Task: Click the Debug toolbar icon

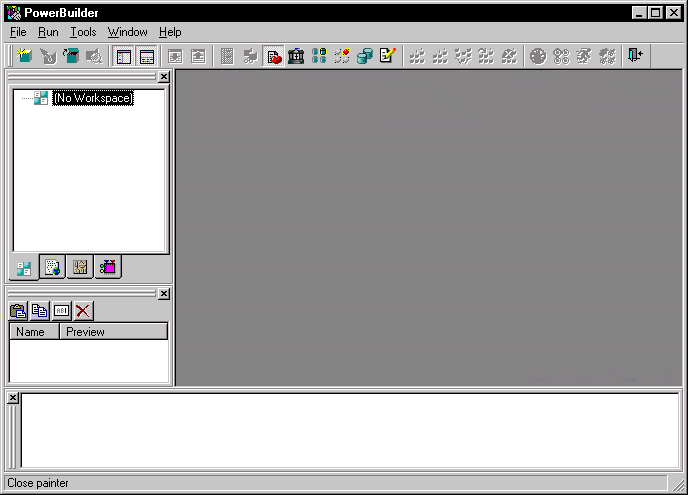Action: coord(538,56)
